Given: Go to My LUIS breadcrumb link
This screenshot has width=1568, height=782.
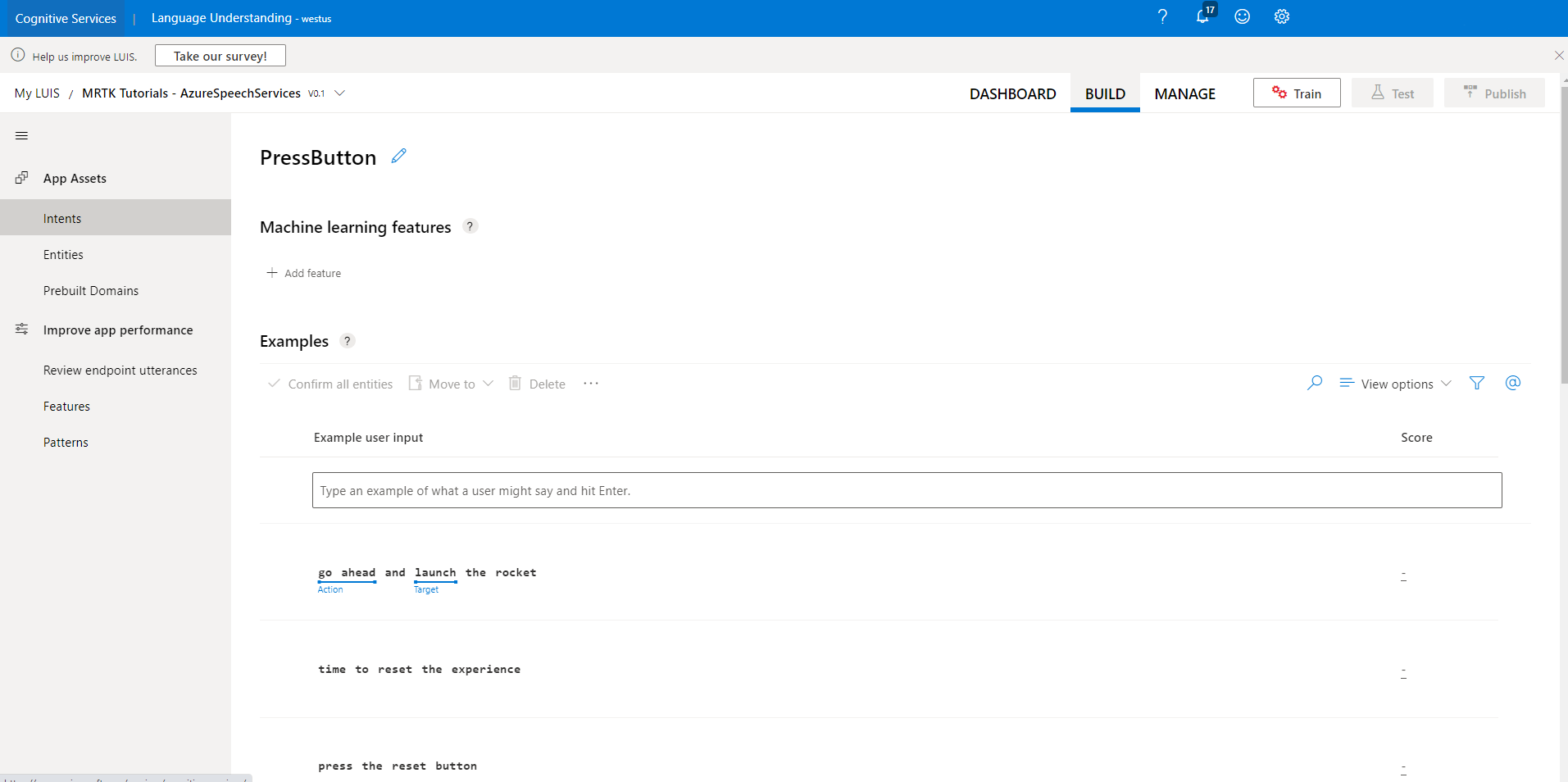Looking at the screenshot, I should tap(37, 93).
